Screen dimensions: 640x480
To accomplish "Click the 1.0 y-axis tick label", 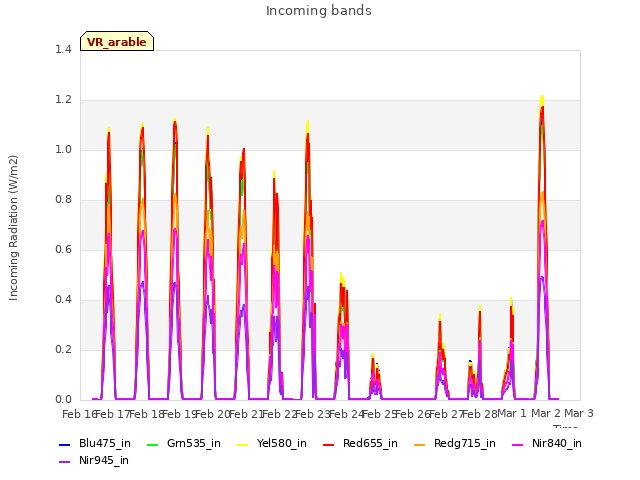I will coord(63,150).
